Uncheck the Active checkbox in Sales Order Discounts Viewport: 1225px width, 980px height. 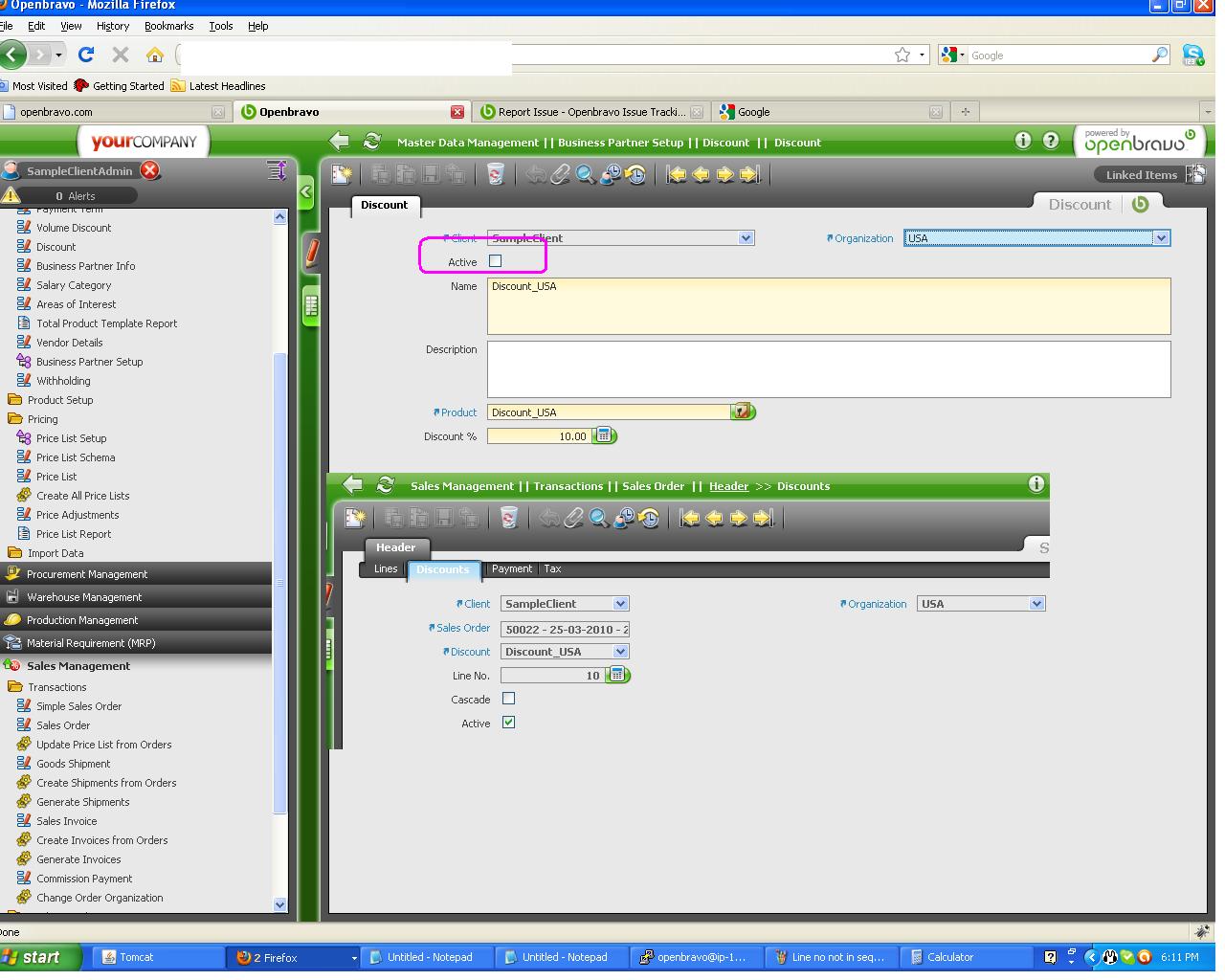click(508, 723)
